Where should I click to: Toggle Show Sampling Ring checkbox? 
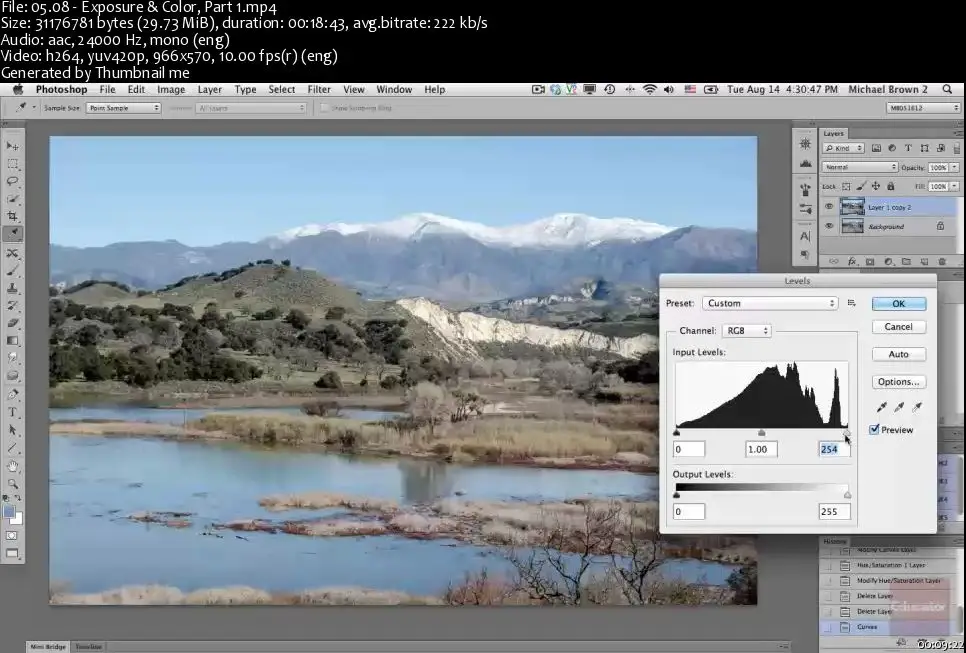coord(324,108)
